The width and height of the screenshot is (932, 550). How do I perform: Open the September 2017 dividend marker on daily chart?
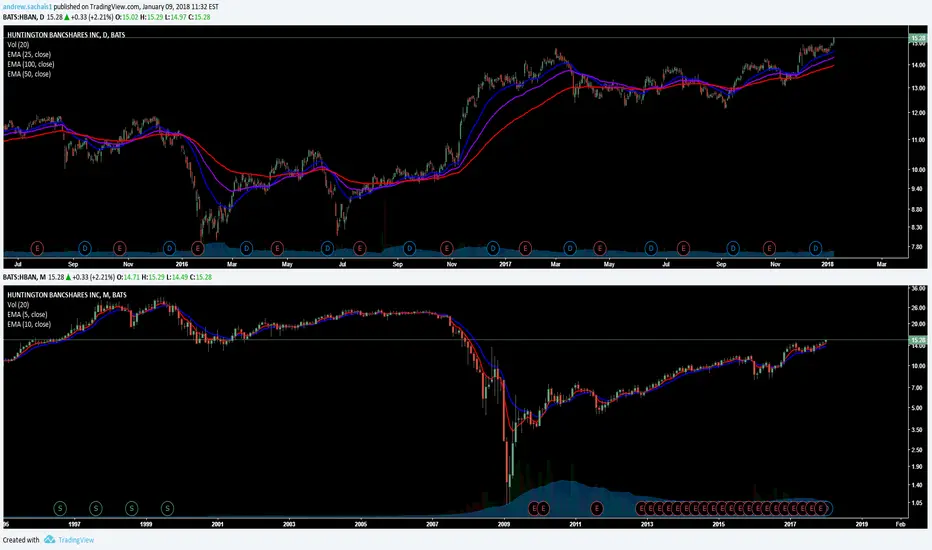tap(733, 248)
